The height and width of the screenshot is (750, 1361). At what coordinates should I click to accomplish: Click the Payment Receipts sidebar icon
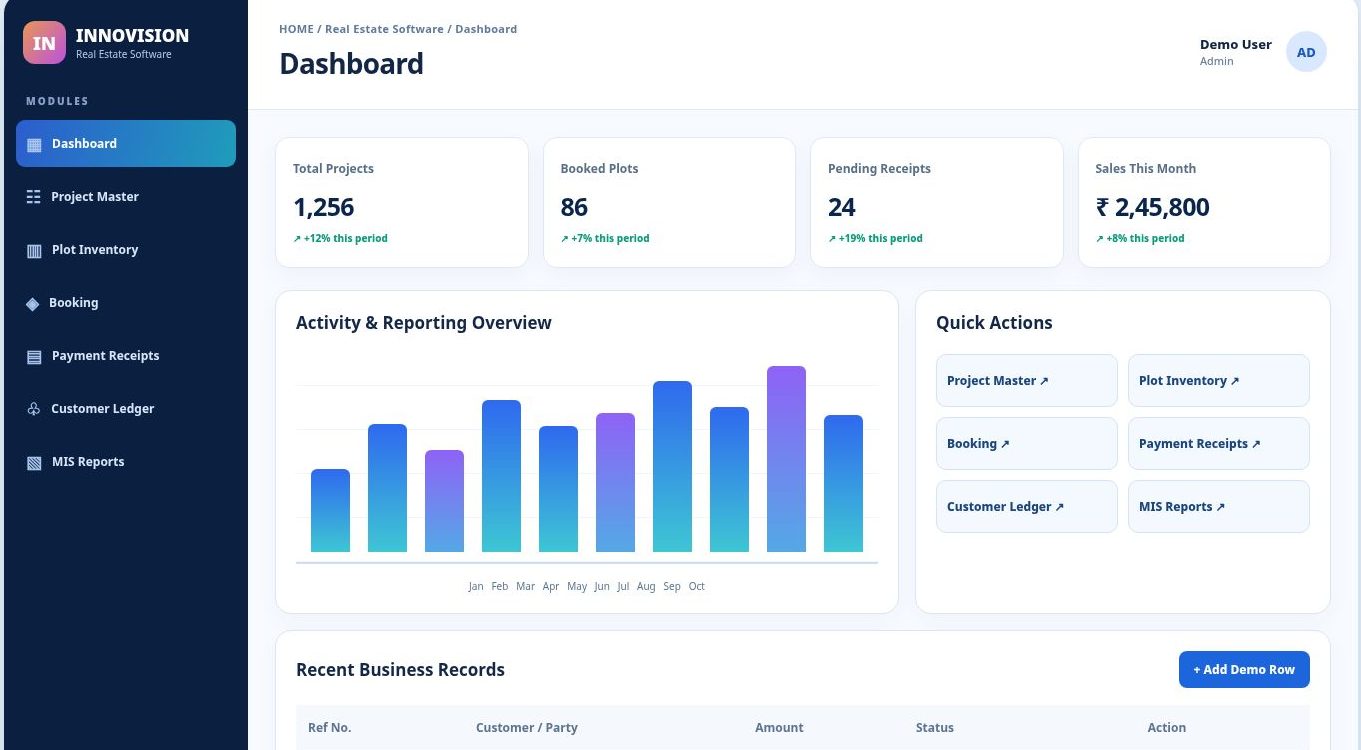34,356
